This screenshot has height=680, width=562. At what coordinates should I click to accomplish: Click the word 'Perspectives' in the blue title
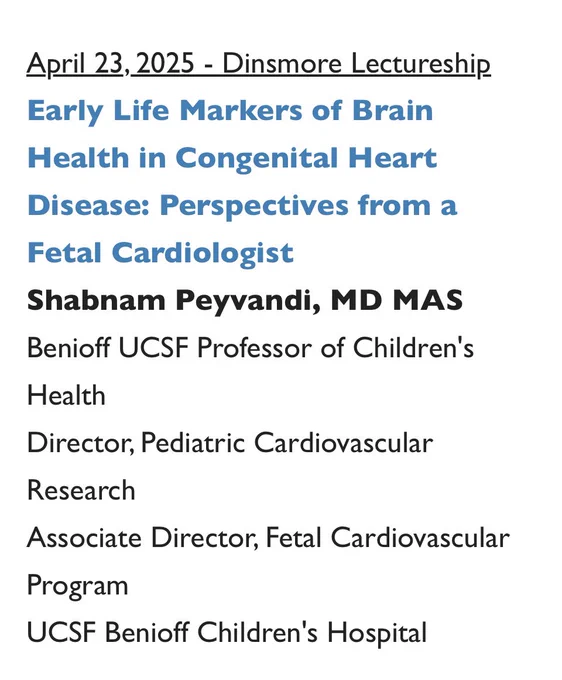[254, 206]
